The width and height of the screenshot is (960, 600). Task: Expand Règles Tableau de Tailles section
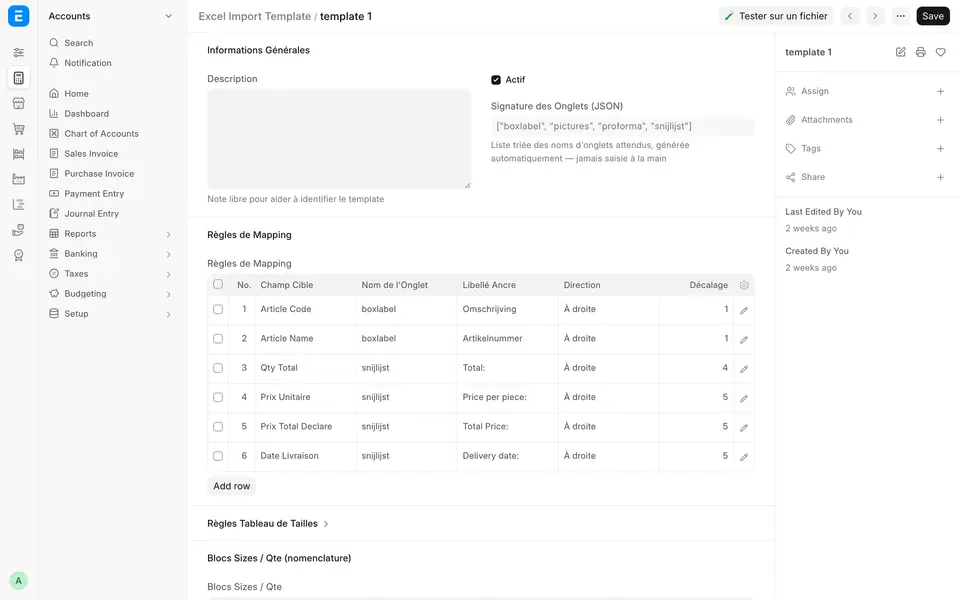click(268, 523)
